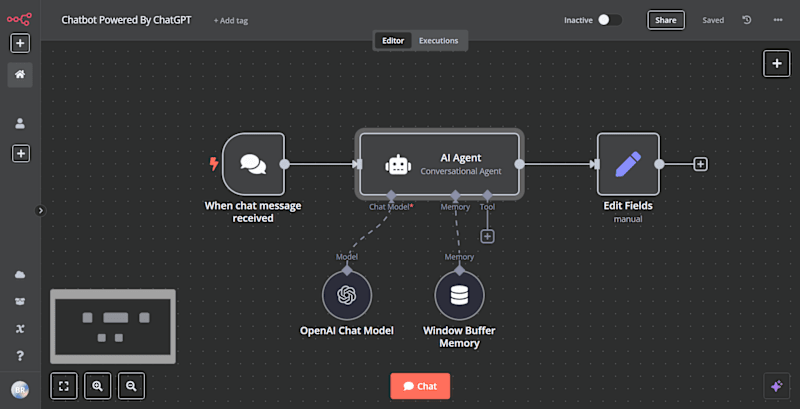
Task: Open the workflow history clock icon
Action: pos(746,20)
